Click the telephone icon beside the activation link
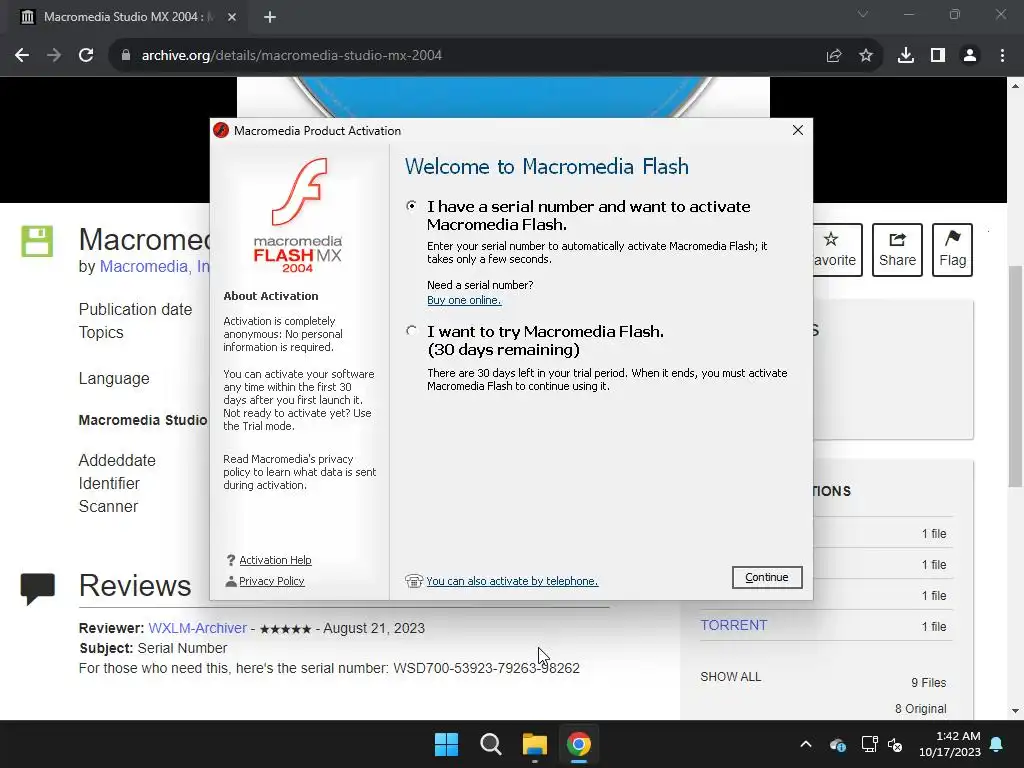 pyautogui.click(x=413, y=581)
